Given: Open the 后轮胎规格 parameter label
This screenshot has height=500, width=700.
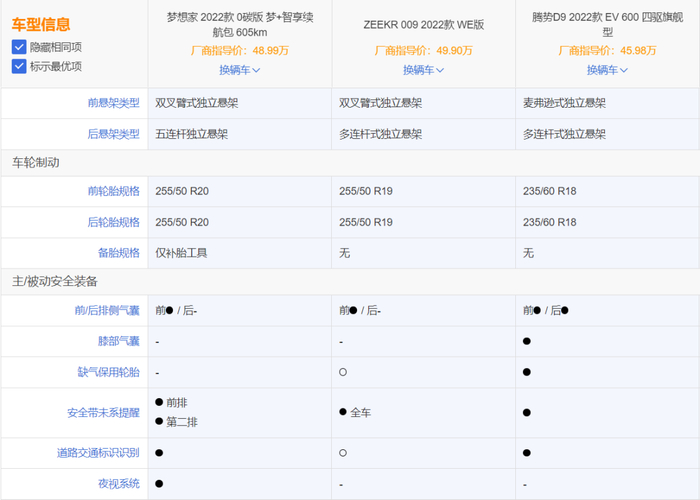Looking at the screenshot, I should (113, 222).
